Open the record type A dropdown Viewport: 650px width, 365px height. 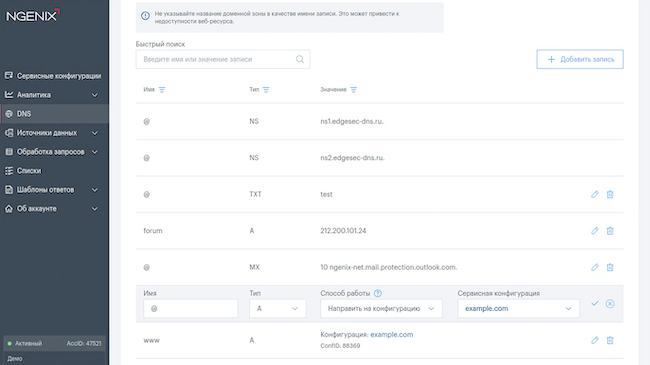(278, 309)
